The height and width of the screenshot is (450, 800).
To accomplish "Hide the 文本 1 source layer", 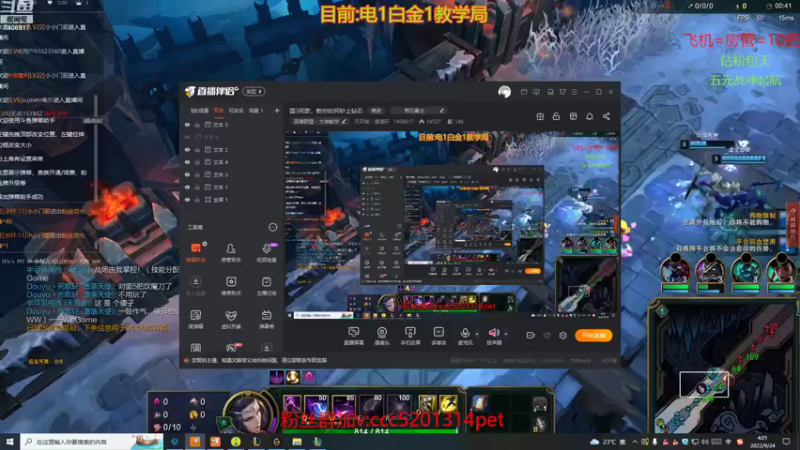I will [187, 187].
